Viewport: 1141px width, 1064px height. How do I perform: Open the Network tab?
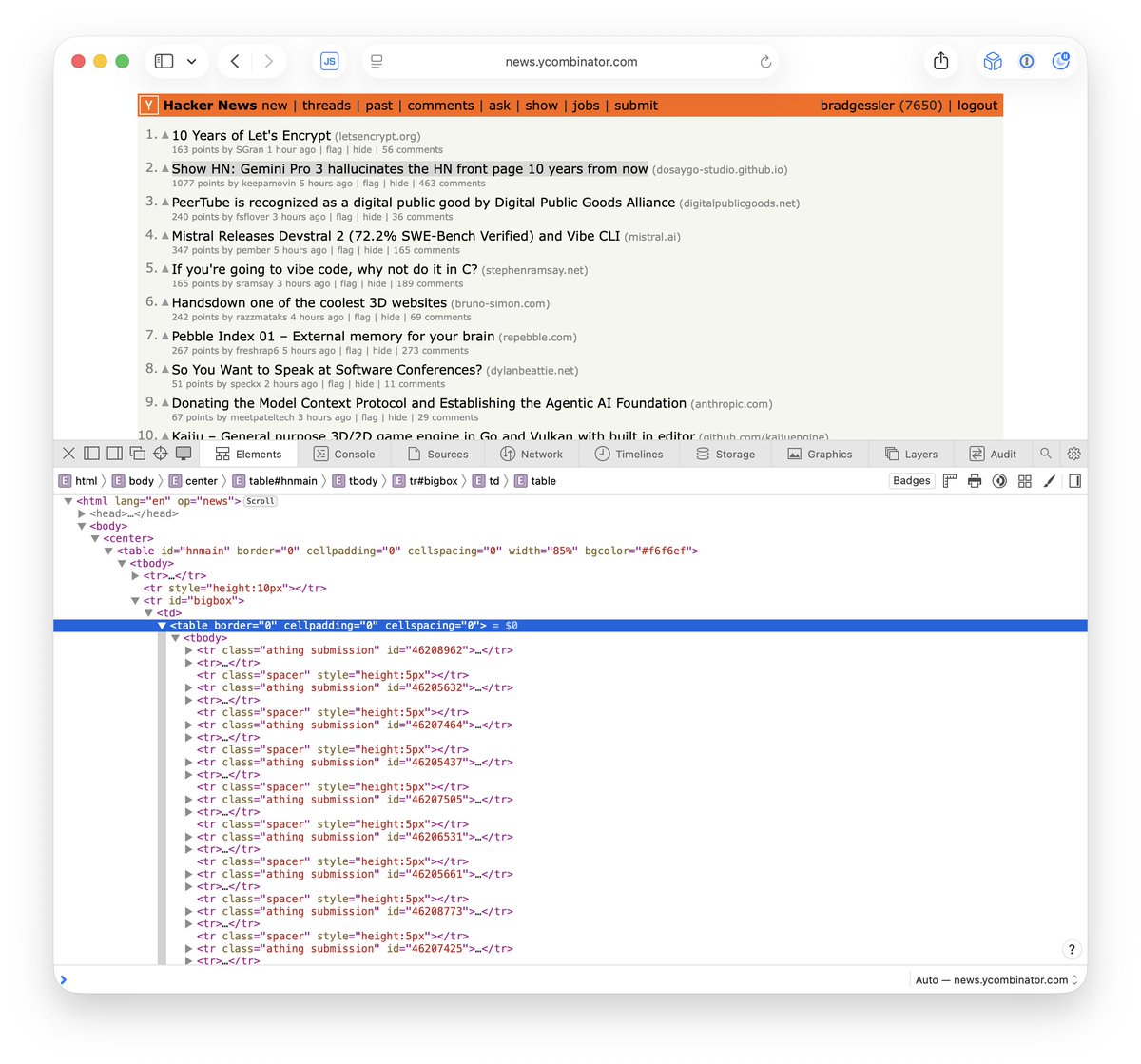click(532, 455)
